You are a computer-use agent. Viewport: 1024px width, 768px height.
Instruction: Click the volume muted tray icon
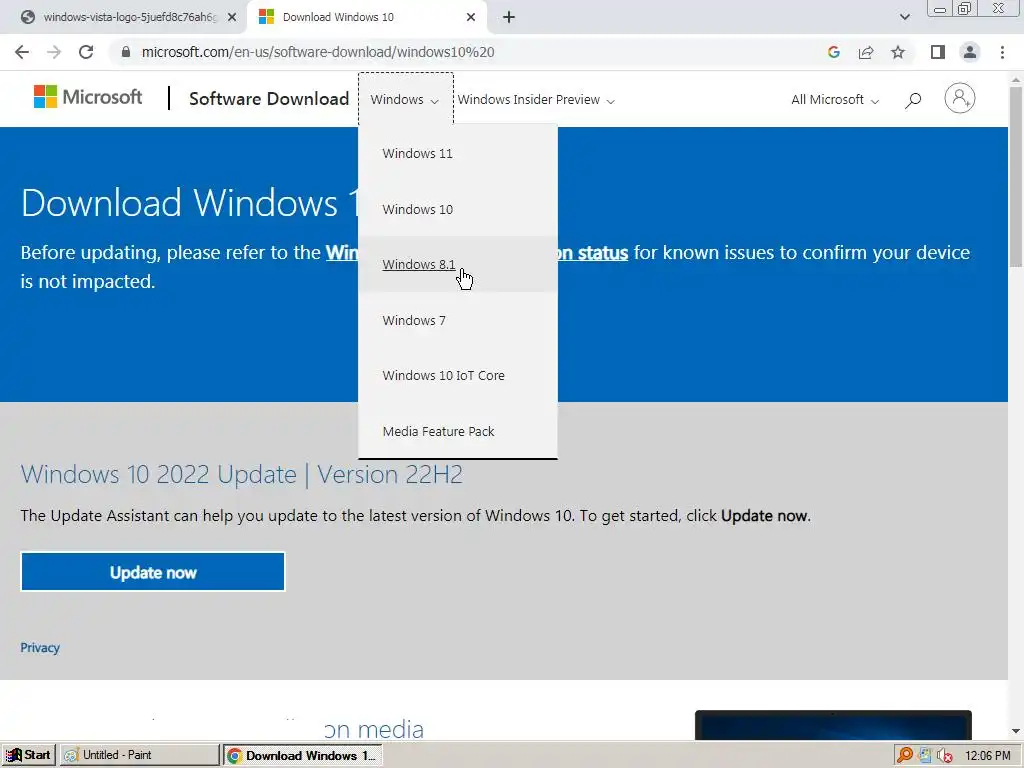(944, 756)
